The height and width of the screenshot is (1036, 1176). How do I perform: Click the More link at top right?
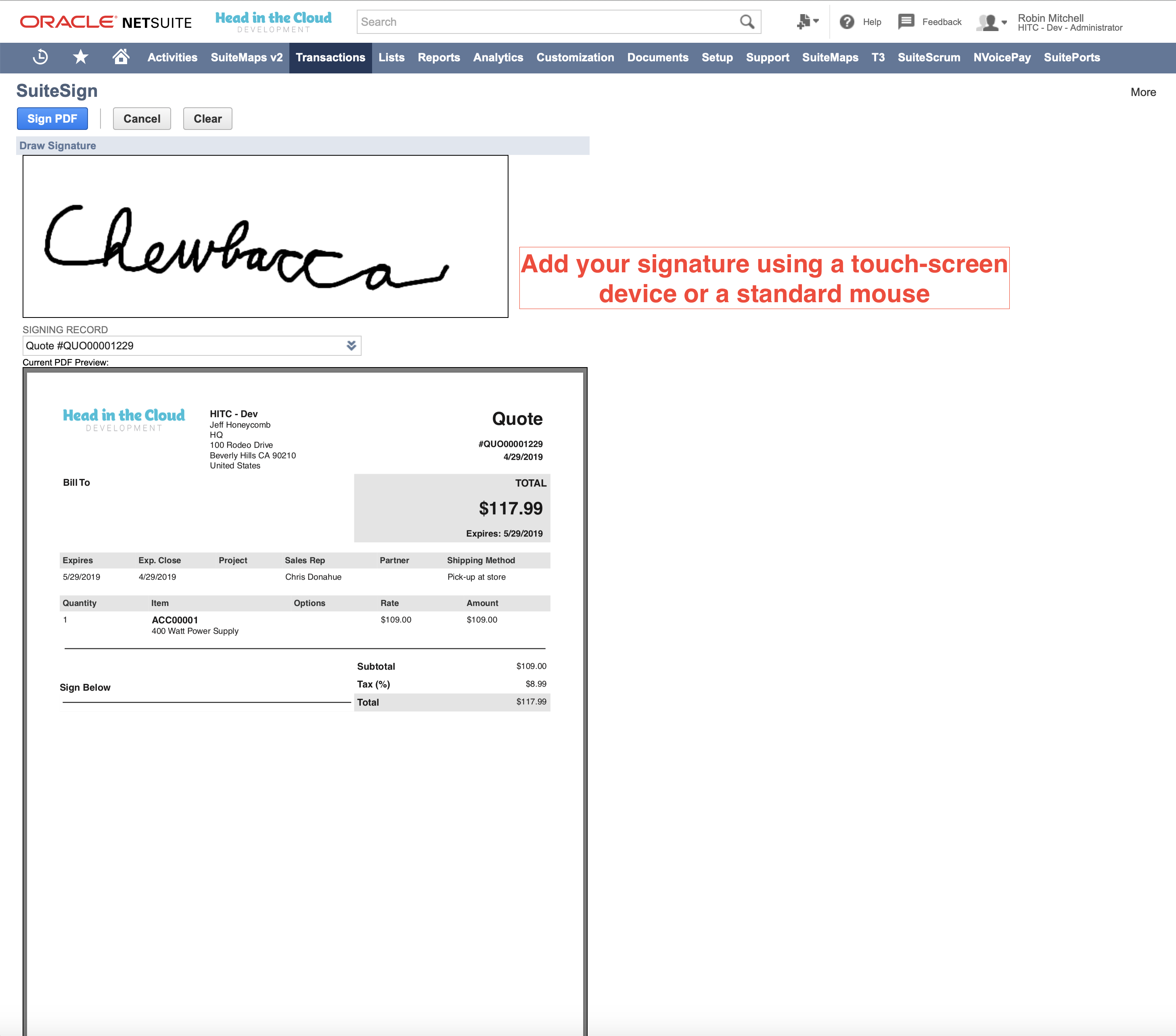(x=1144, y=91)
